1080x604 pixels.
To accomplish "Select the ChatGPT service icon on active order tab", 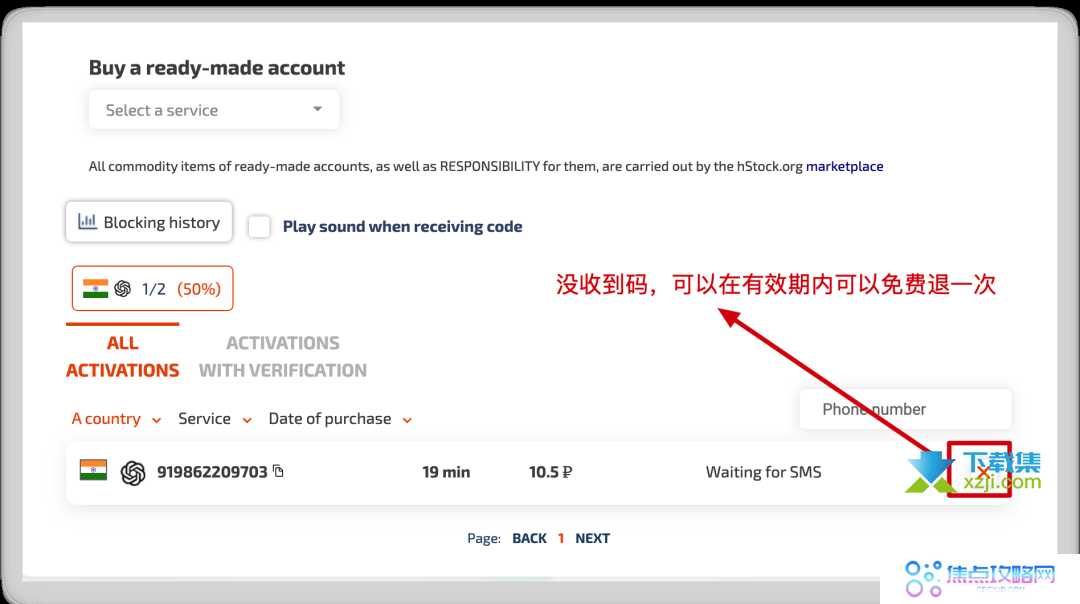I will click(x=121, y=288).
